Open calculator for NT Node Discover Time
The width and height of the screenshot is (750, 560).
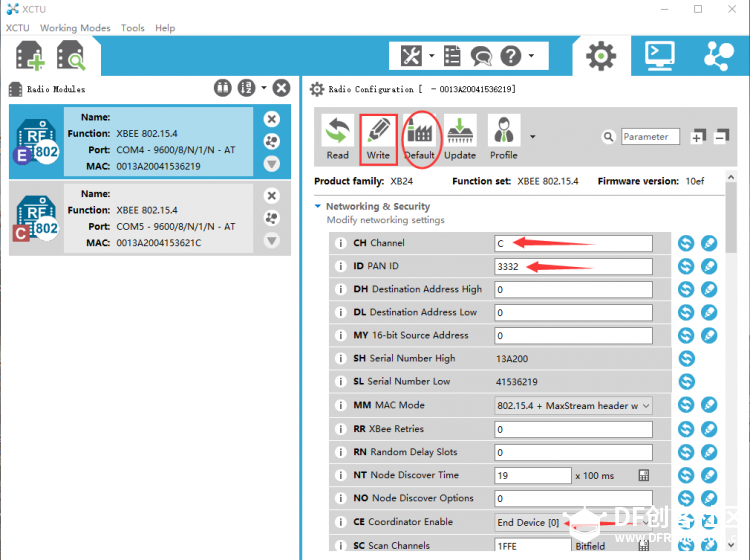pos(644,475)
